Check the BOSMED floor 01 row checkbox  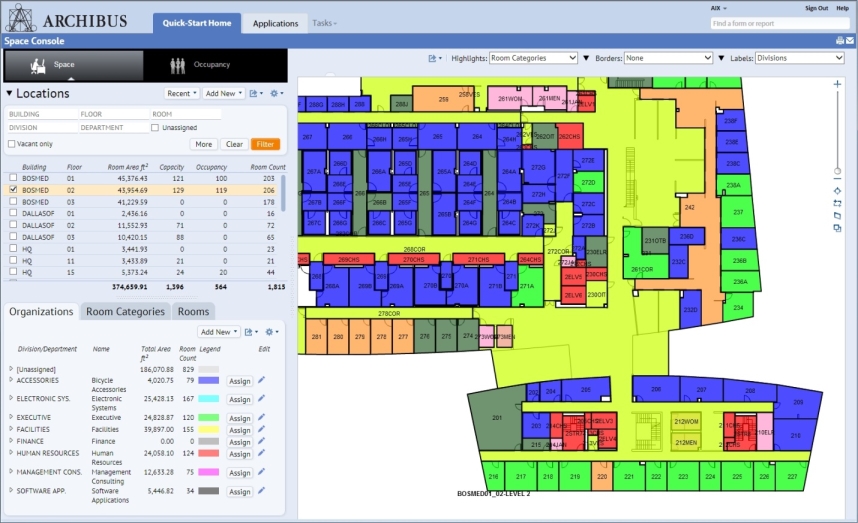(x=13, y=178)
